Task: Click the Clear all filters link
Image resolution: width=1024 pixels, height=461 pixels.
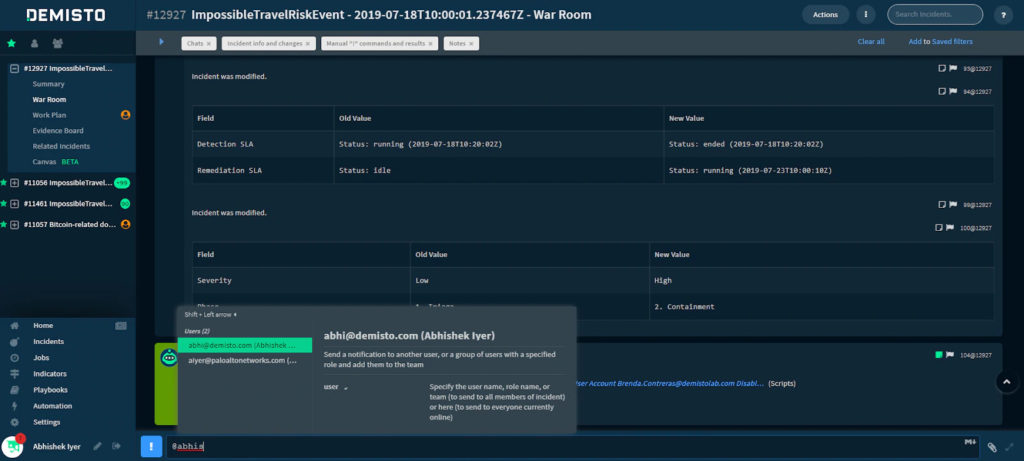Action: coord(871,42)
